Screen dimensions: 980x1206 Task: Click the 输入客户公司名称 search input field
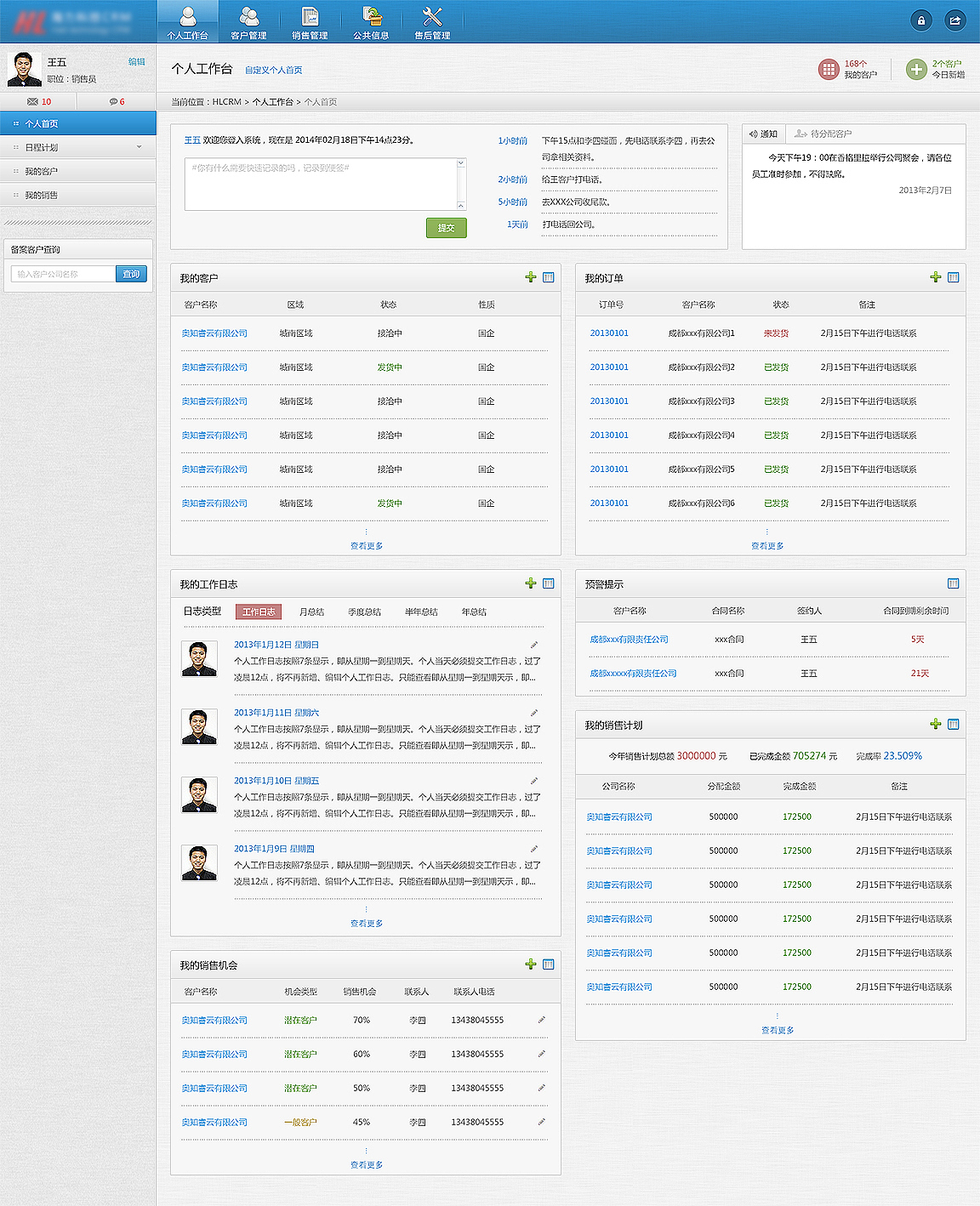tap(61, 274)
